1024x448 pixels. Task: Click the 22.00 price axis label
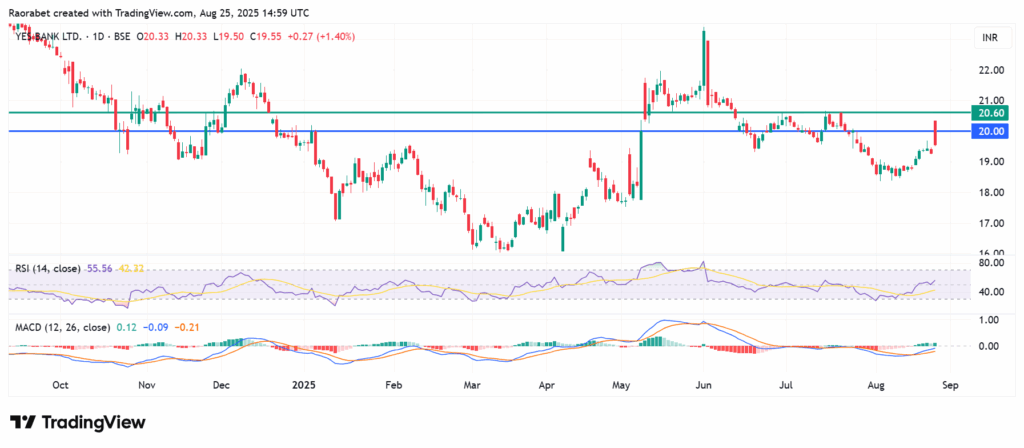click(991, 70)
